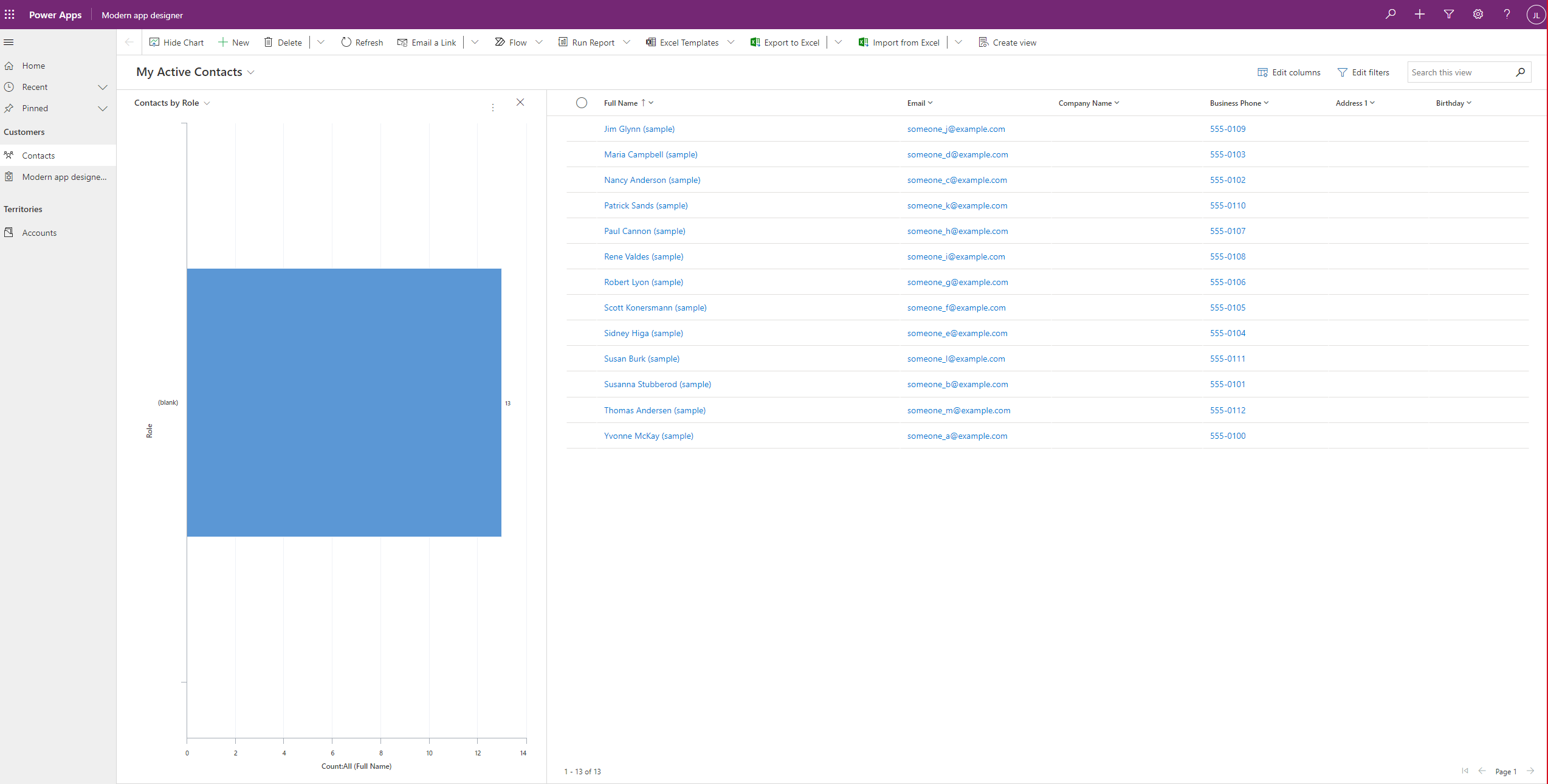Click the Import from Excel icon

pos(861,42)
